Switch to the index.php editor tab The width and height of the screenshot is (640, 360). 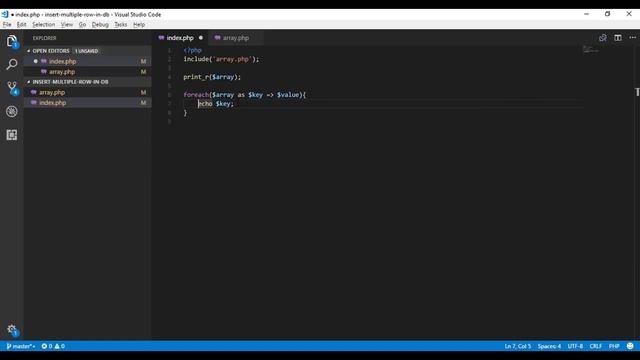180,38
